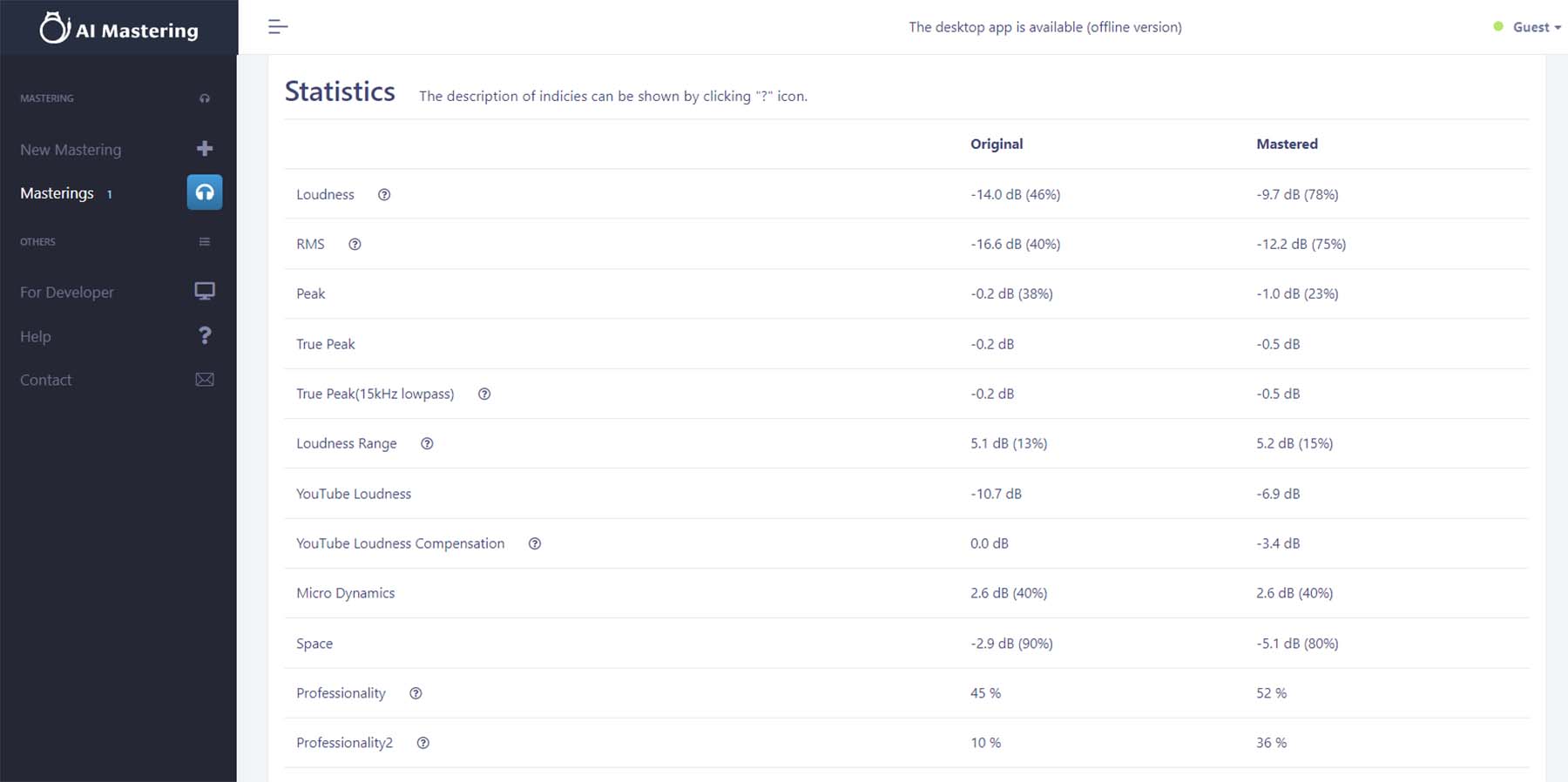Click the Help question mark icon
This screenshot has height=782, width=1568.
pos(204,335)
